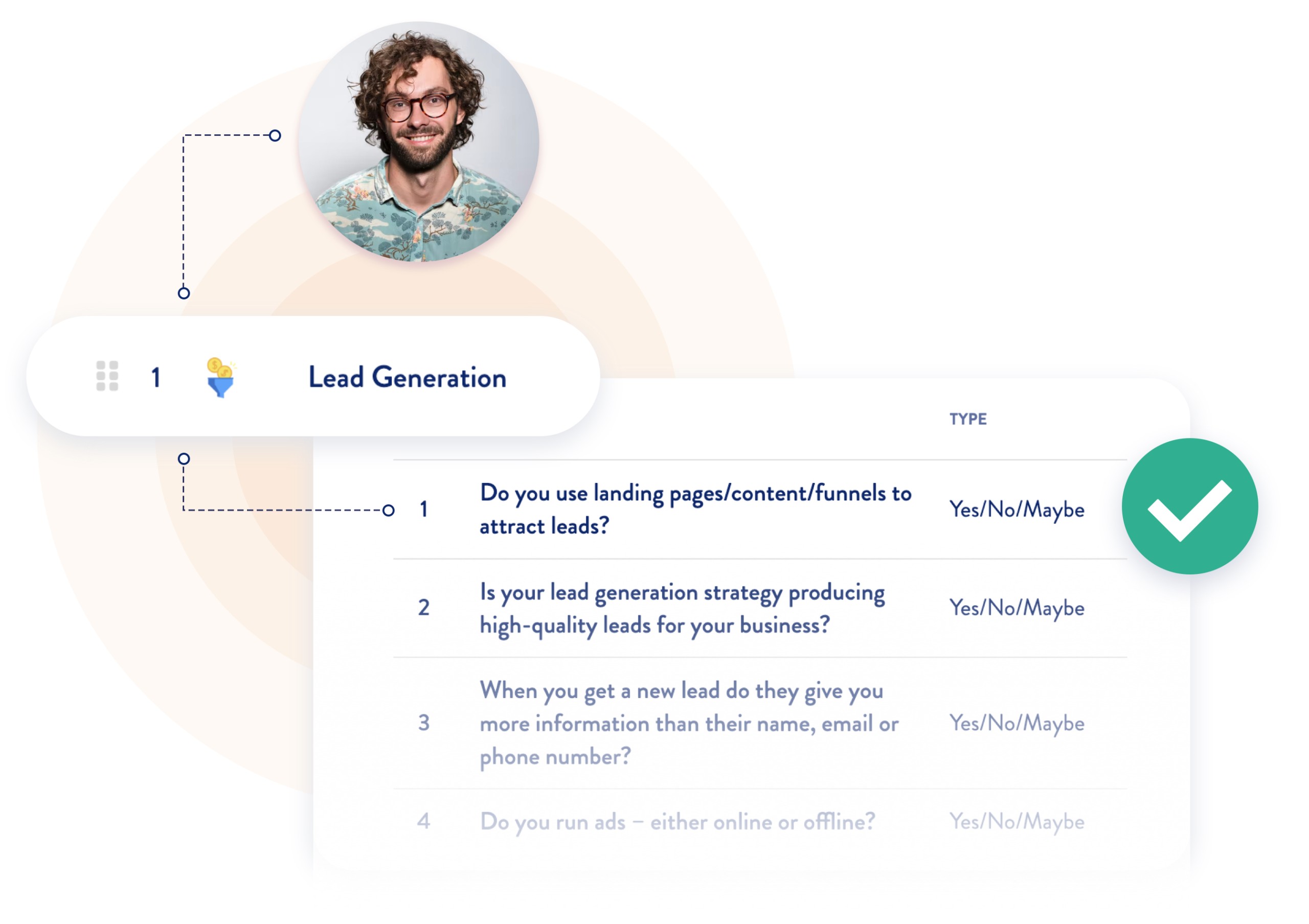Open the TYPE column header options

tap(968, 419)
